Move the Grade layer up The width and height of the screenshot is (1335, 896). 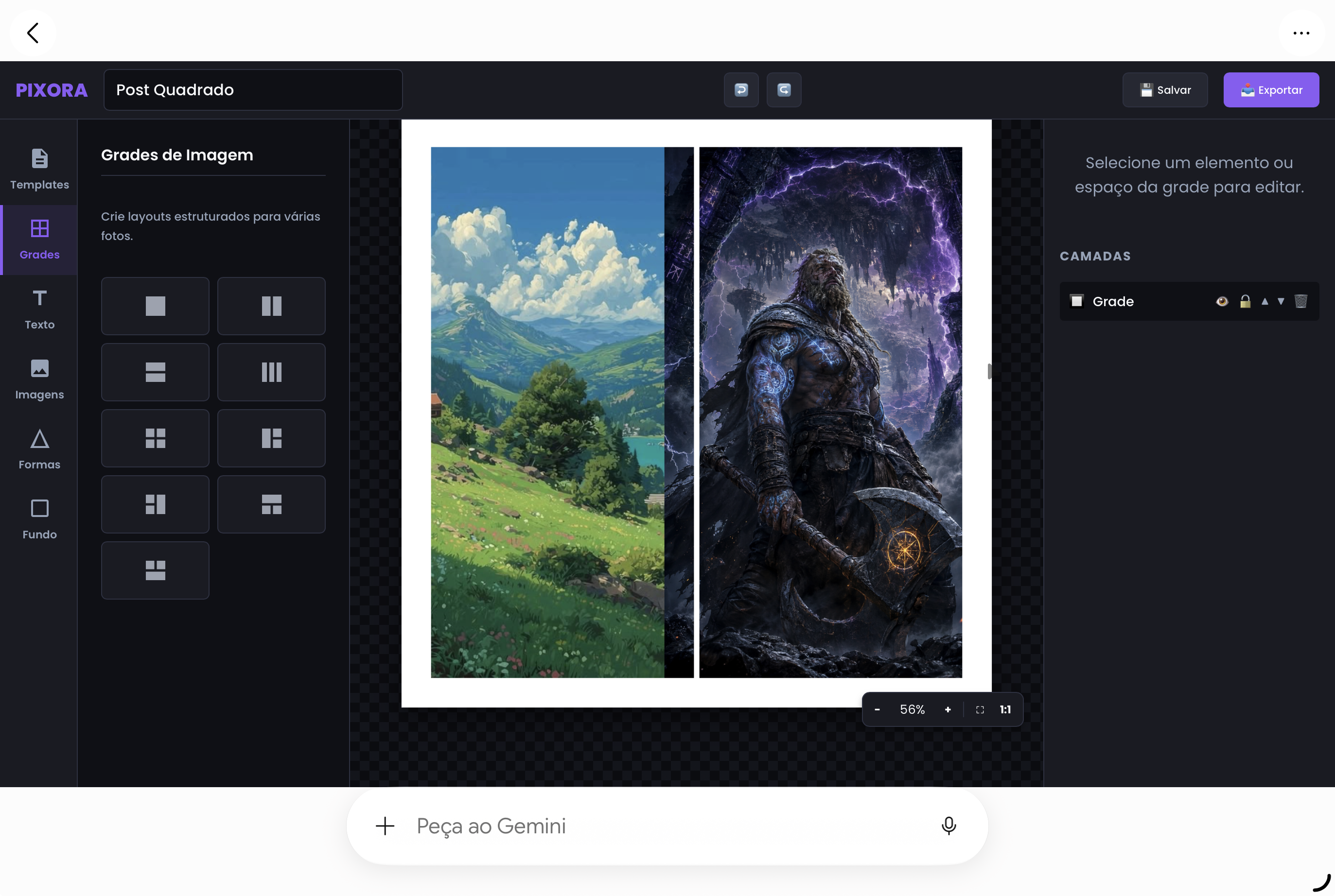pos(1265,301)
